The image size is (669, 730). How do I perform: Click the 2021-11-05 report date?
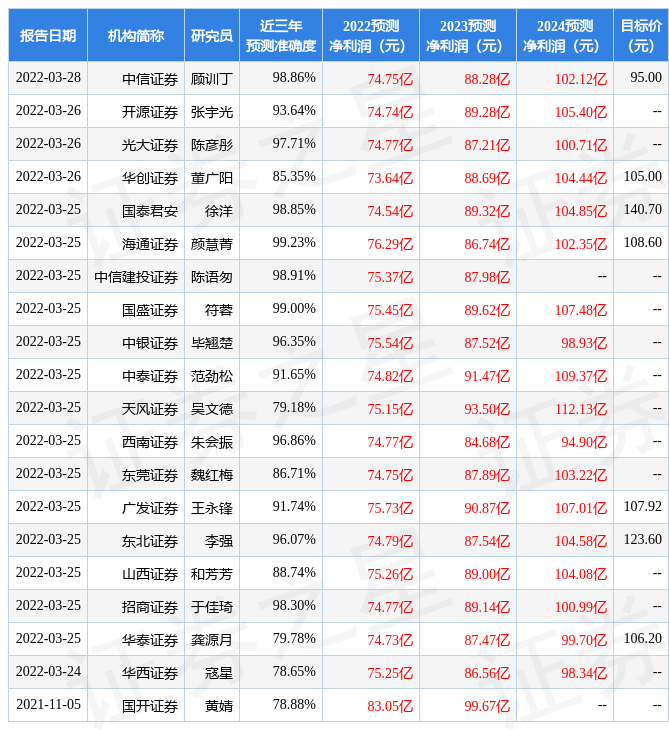pos(48,704)
